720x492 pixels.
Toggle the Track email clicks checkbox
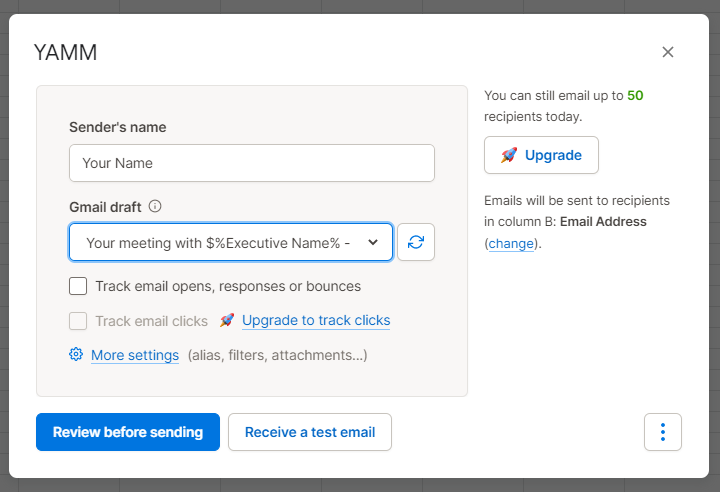click(x=78, y=321)
